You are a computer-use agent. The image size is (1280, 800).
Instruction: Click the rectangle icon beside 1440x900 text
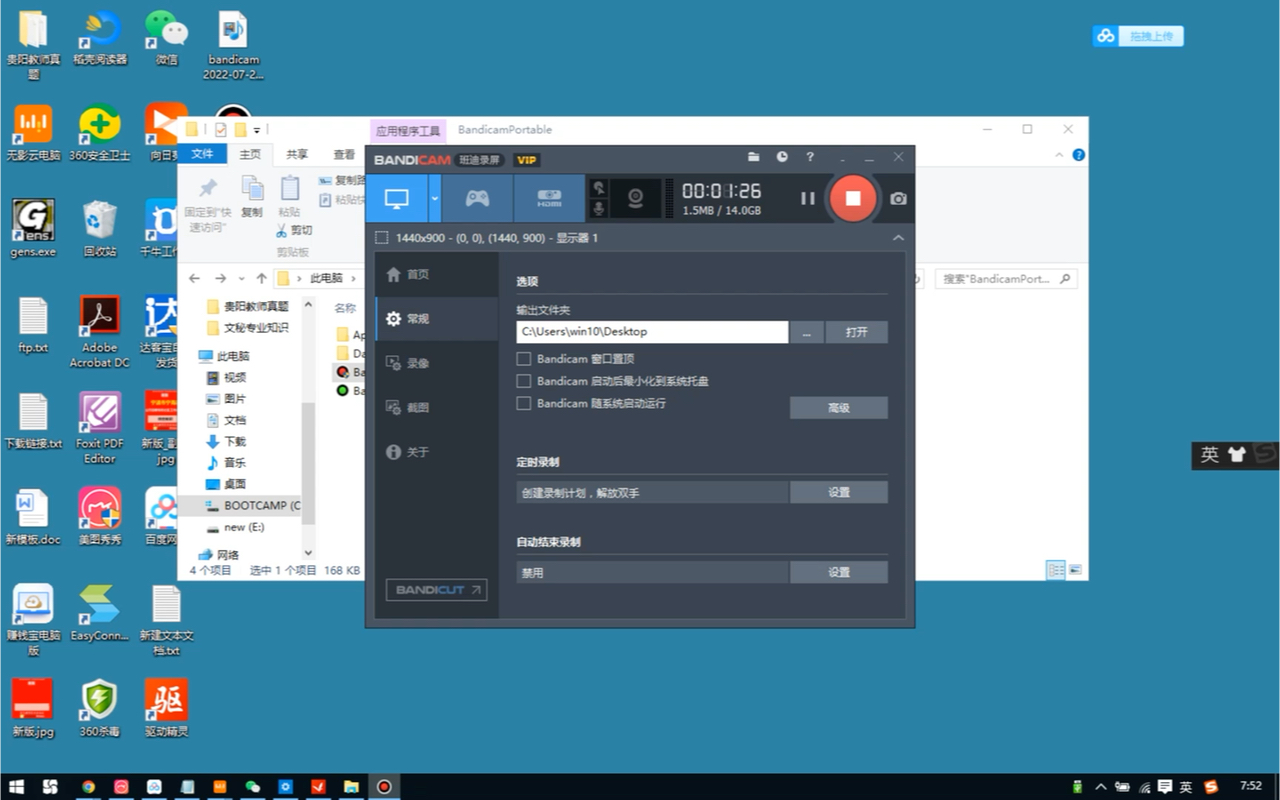381,238
